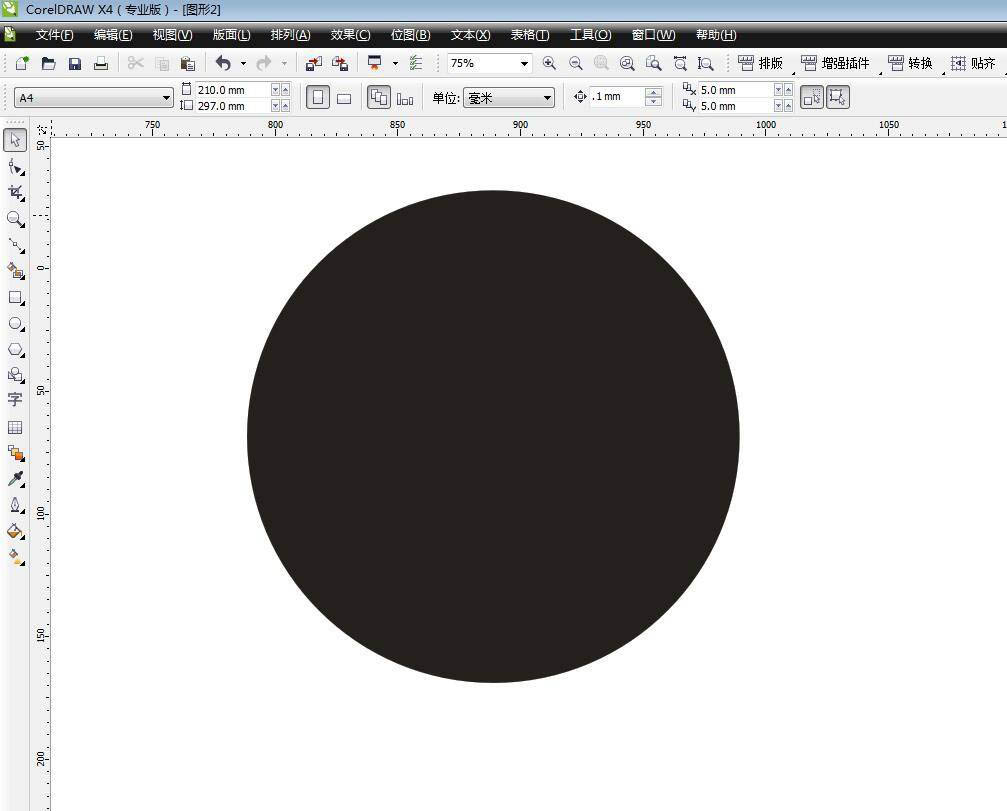Open the zoom level 75% dropdown
1007x811 pixels.
(x=523, y=63)
